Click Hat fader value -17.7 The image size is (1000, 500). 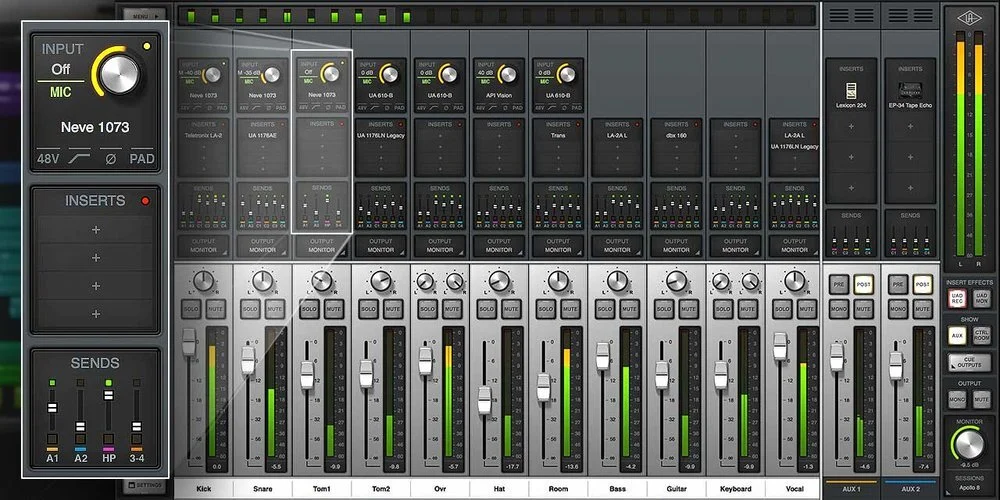click(511, 467)
